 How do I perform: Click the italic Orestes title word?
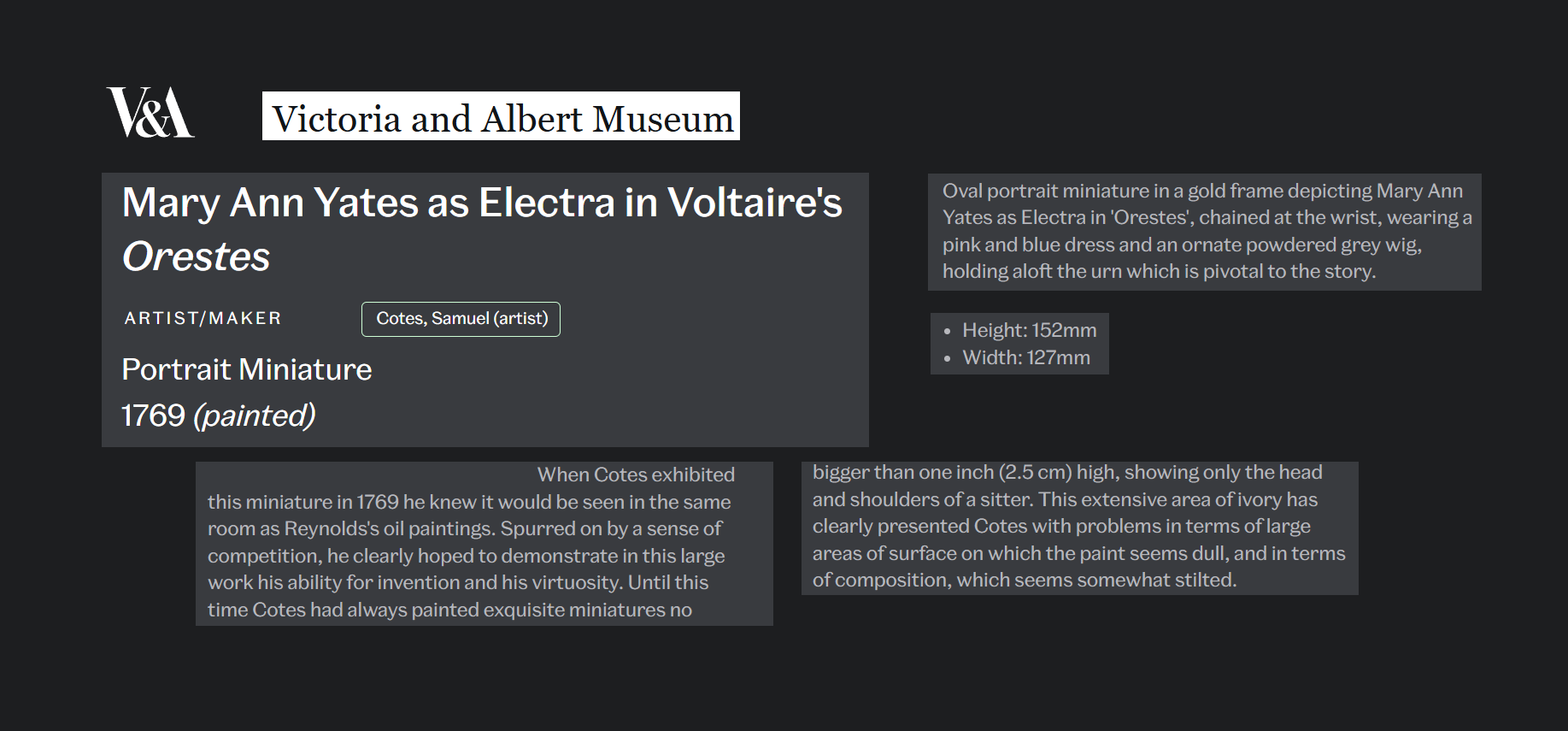pyautogui.click(x=197, y=256)
